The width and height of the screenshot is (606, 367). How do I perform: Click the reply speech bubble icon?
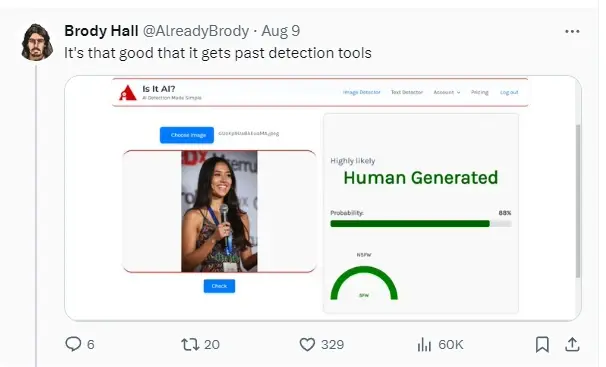(x=73, y=344)
